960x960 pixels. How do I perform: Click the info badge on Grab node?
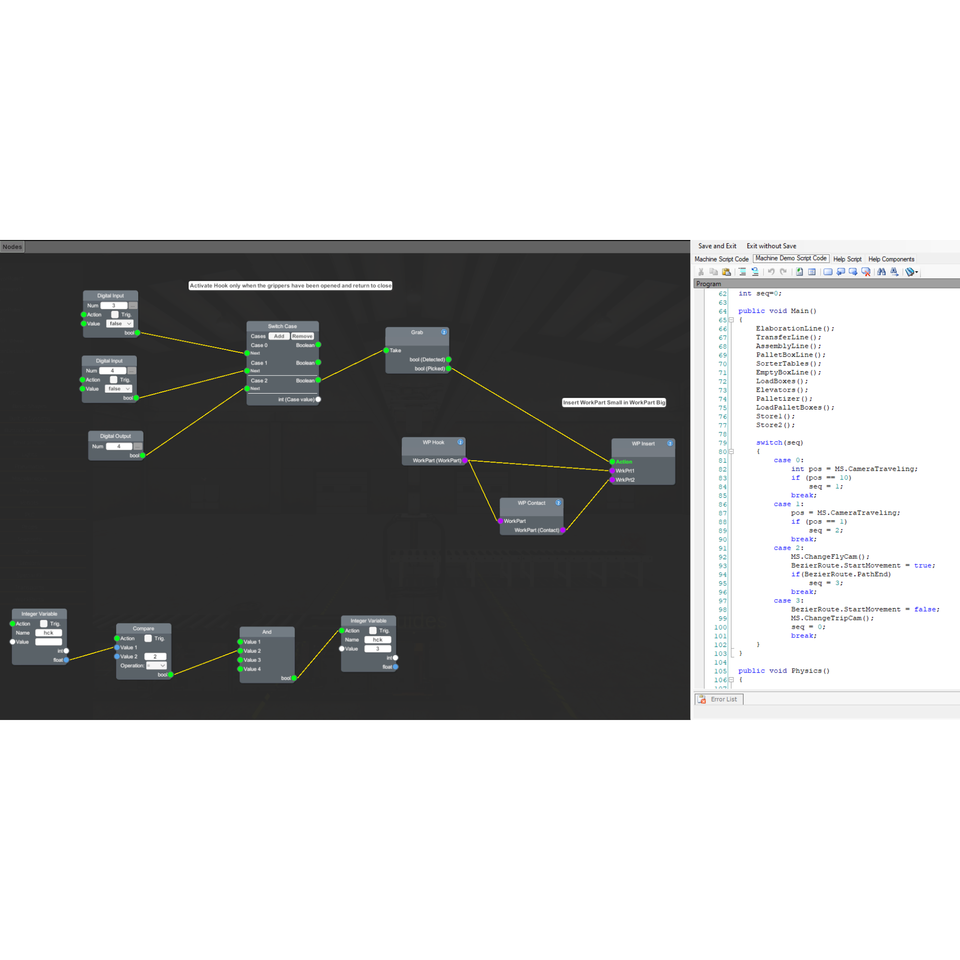click(x=444, y=332)
